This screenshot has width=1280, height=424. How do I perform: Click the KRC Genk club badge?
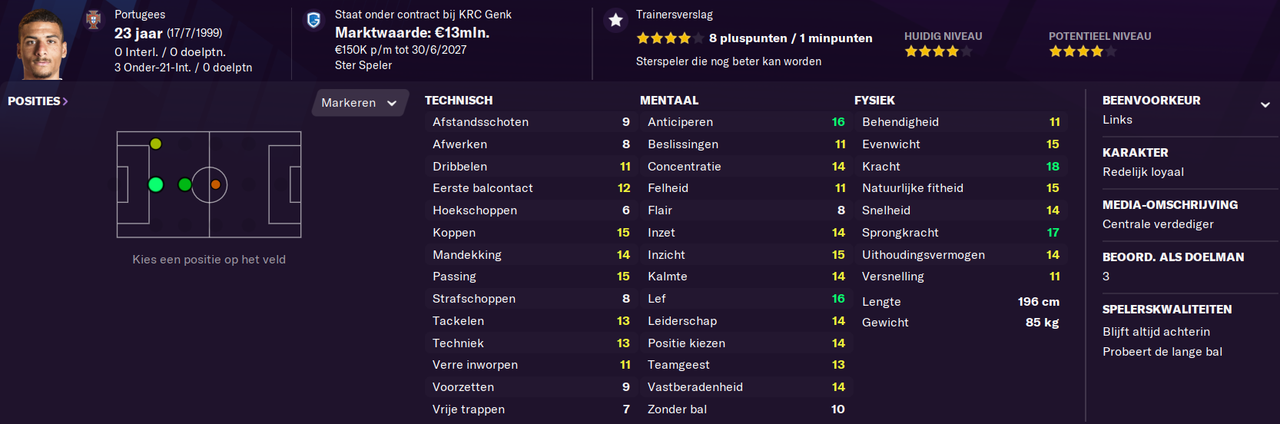click(x=315, y=18)
